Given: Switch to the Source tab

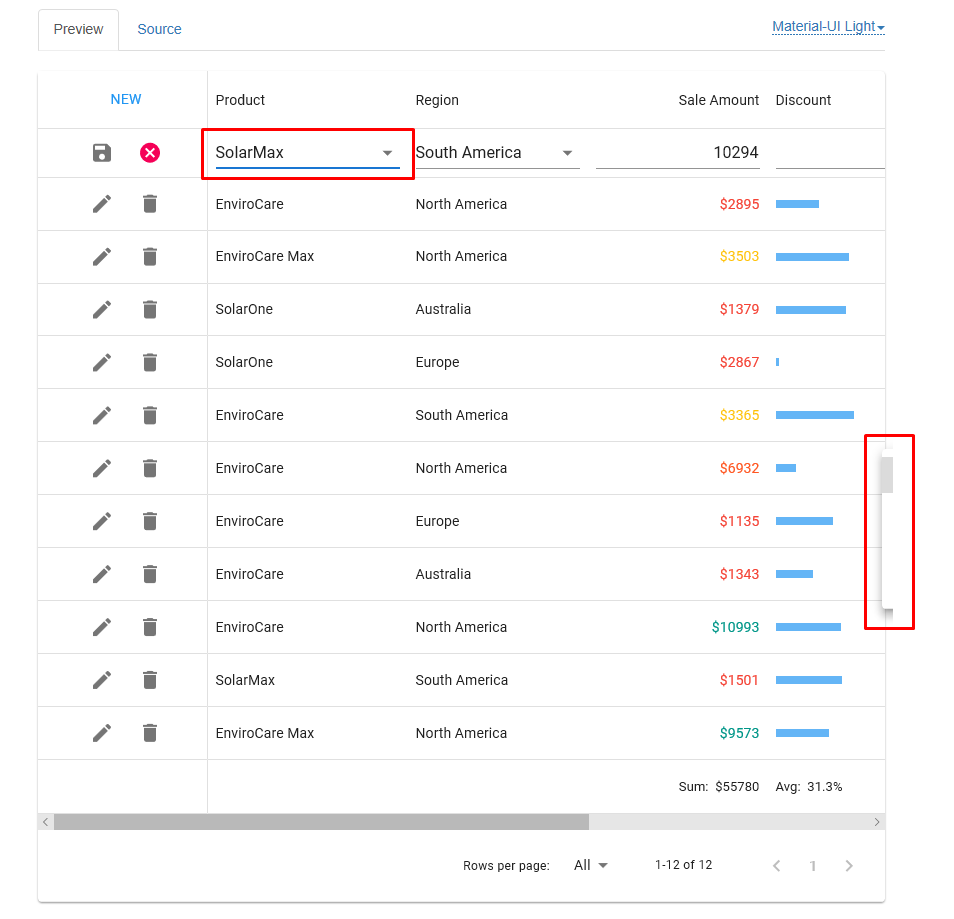Looking at the screenshot, I should coord(159,29).
